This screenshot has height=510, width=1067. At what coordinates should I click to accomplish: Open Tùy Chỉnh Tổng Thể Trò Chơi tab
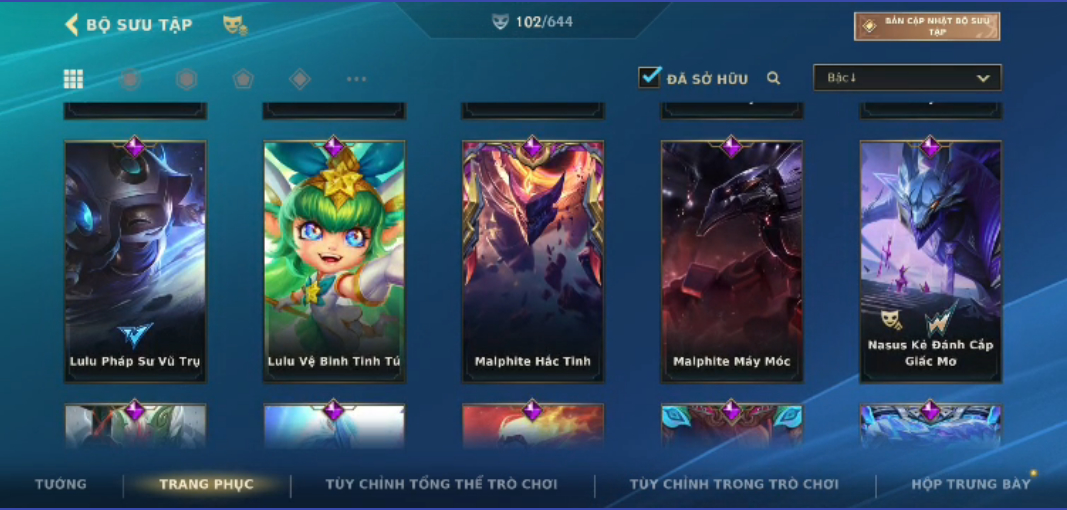(x=442, y=484)
